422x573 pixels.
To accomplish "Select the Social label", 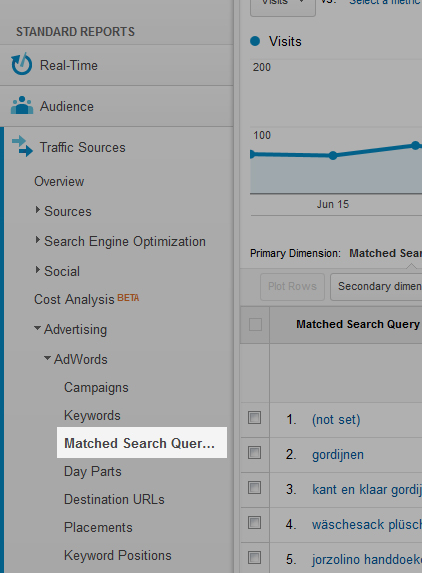I will click(62, 271).
